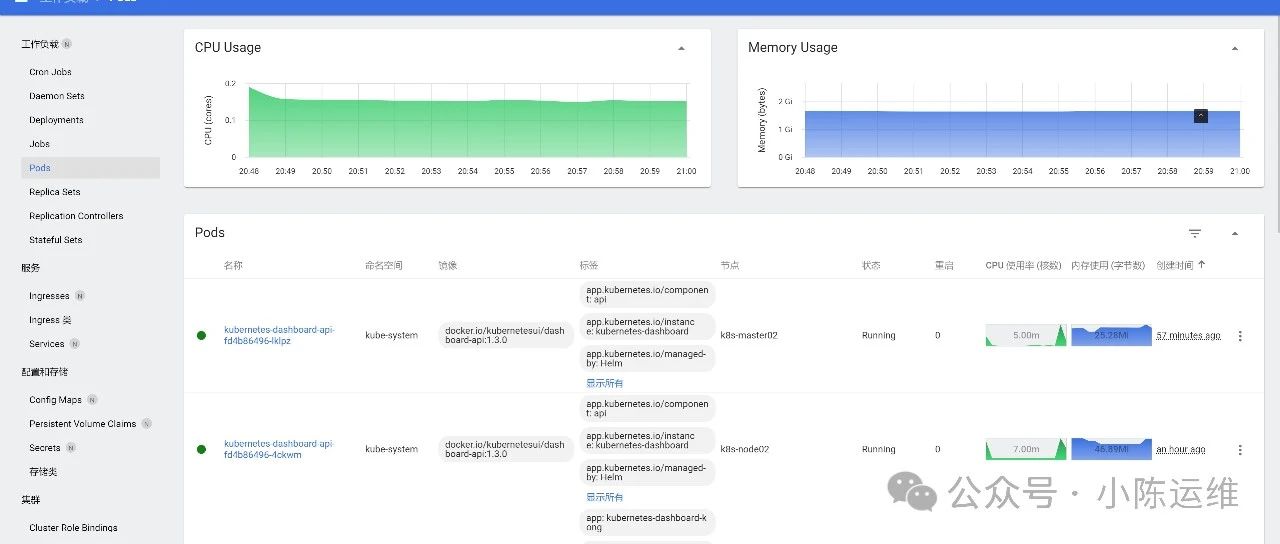Image resolution: width=1280 pixels, height=544 pixels.
Task: Click namespaced badge next to Ingresses
Action: (80, 296)
